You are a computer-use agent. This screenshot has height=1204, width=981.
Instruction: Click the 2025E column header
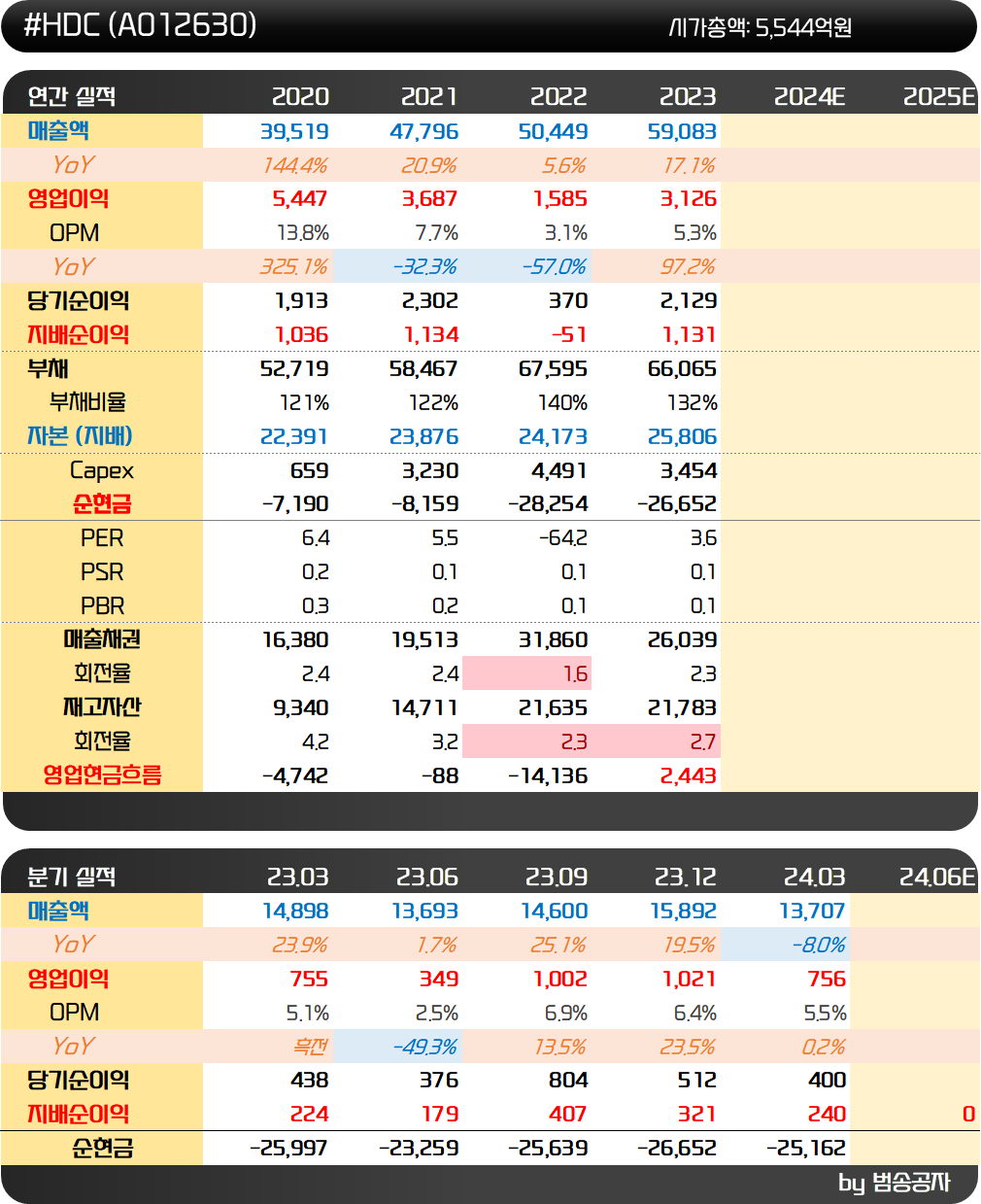point(939,96)
